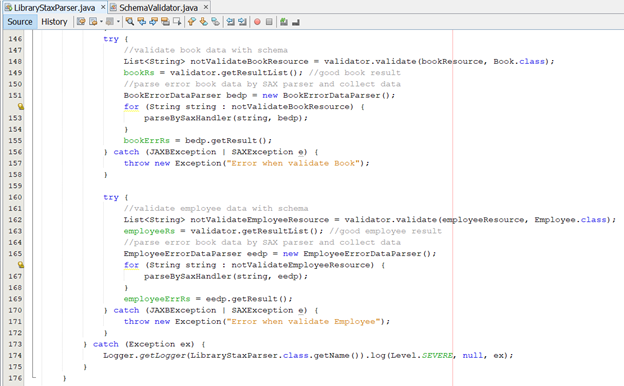This screenshot has height=386, width=624.
Task: Click "bookRs" variable on line 149
Action: click(x=139, y=73)
